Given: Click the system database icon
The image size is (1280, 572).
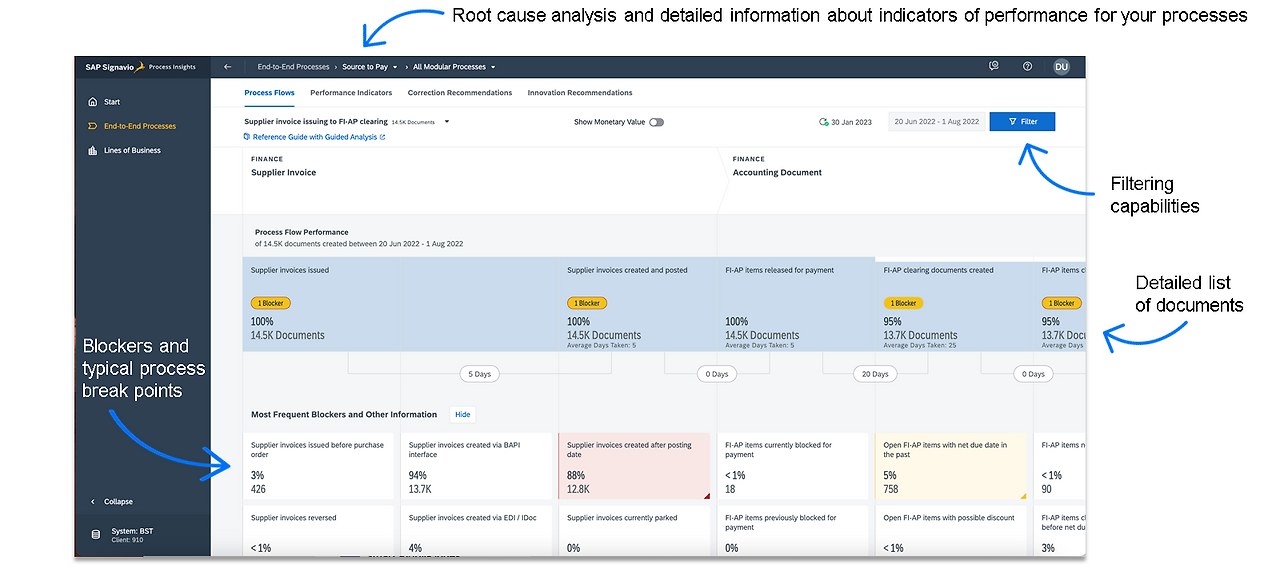Looking at the screenshot, I should point(96,535).
